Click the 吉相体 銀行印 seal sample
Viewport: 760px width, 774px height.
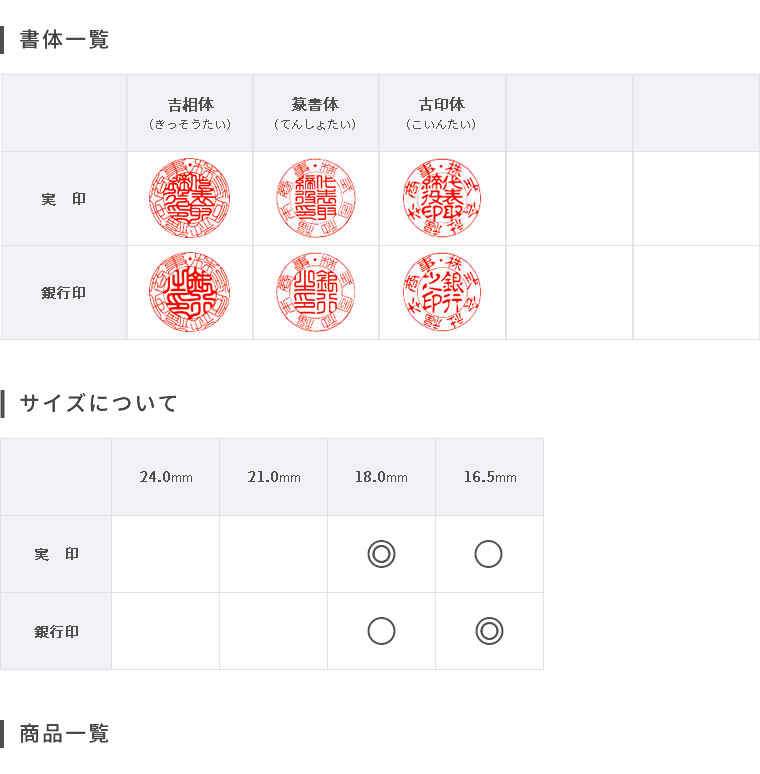pos(190,292)
